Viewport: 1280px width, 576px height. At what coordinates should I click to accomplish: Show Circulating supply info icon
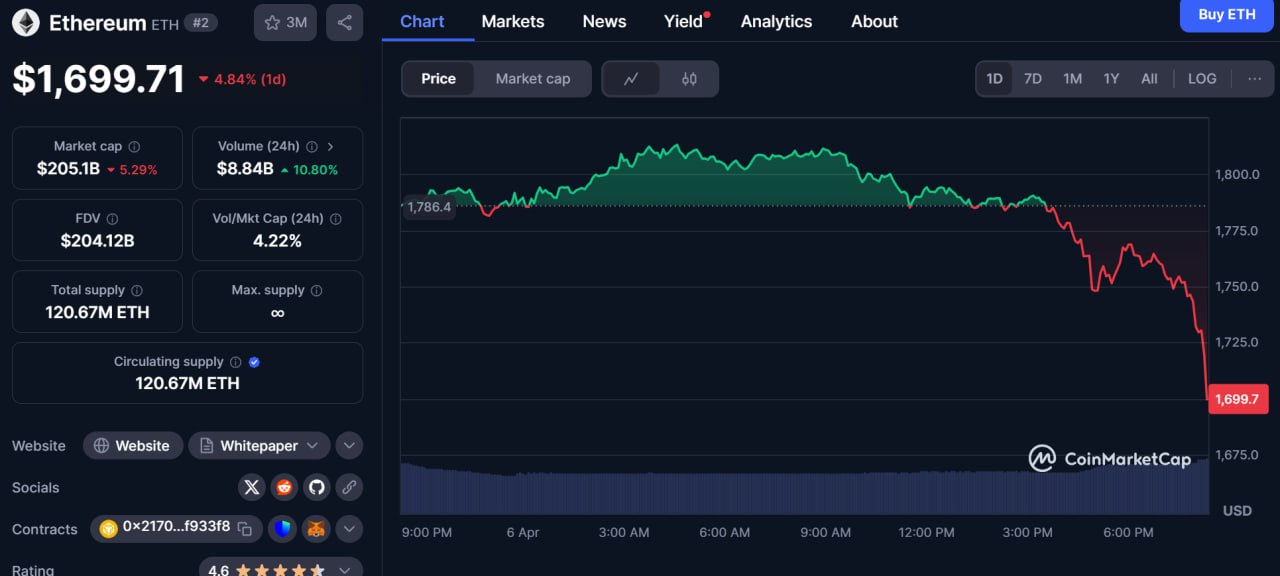click(236, 362)
